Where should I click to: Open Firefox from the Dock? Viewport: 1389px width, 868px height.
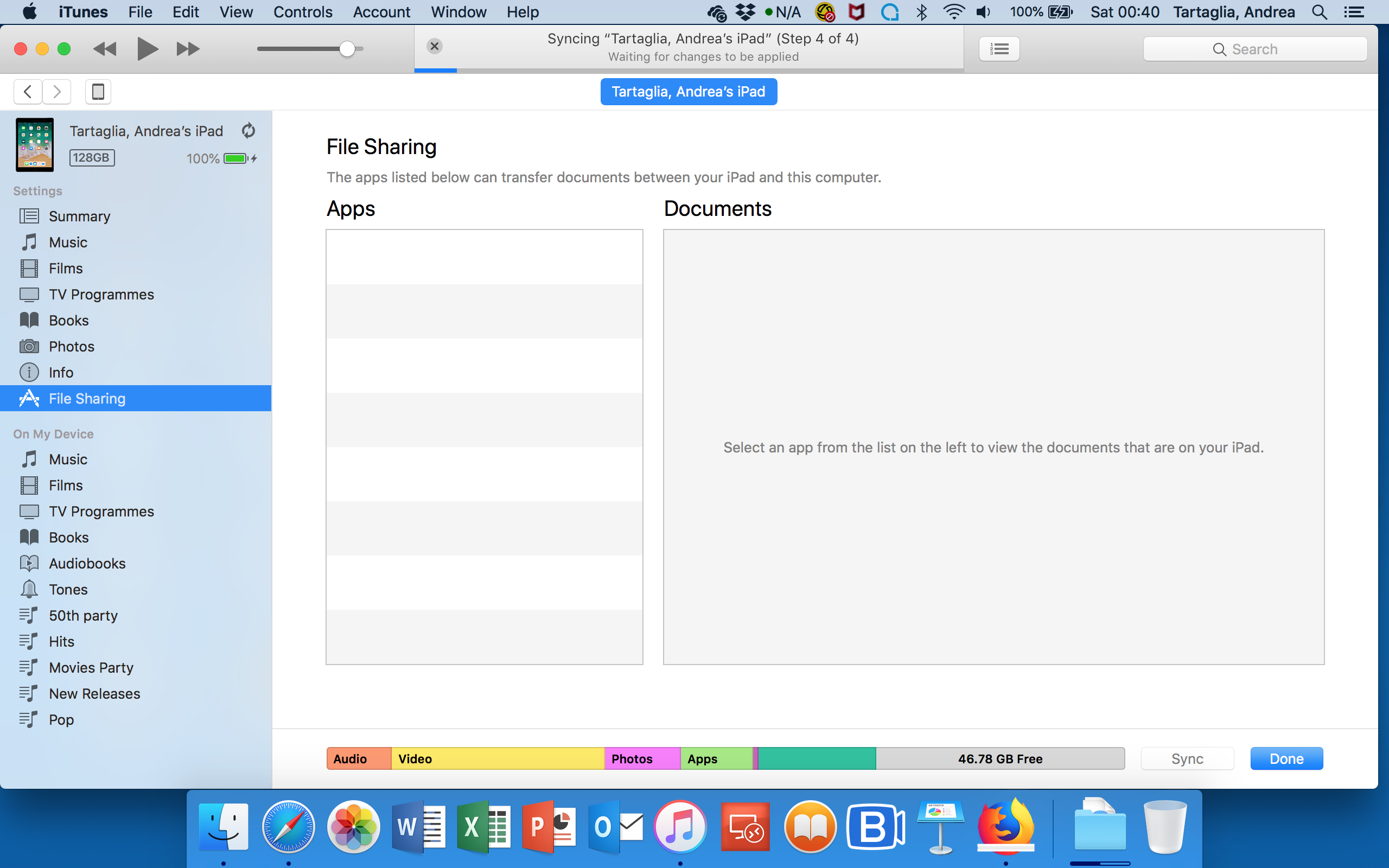(x=1005, y=827)
